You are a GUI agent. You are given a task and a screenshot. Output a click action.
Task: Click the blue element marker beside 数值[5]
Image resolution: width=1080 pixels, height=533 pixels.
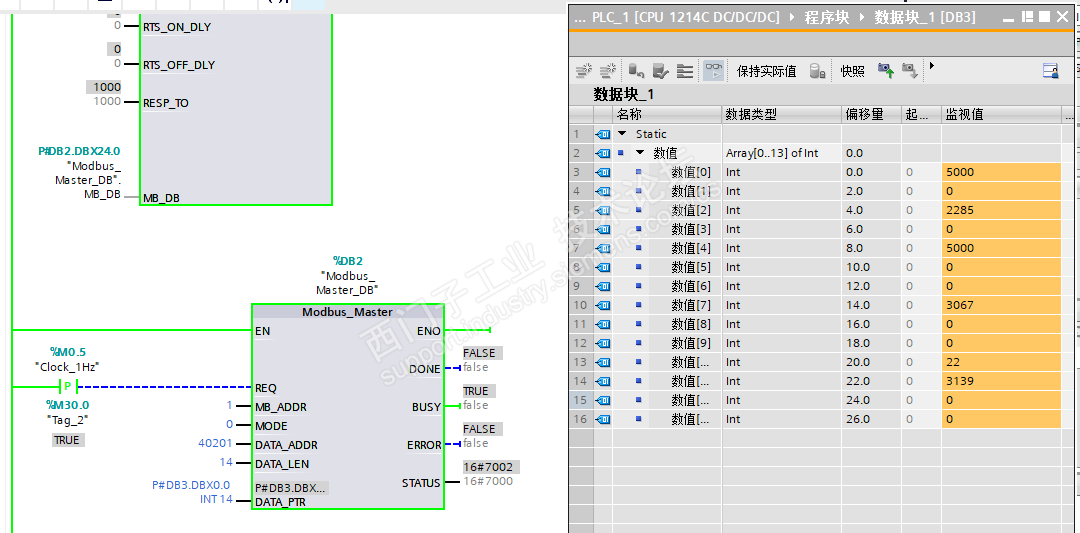pos(638,266)
